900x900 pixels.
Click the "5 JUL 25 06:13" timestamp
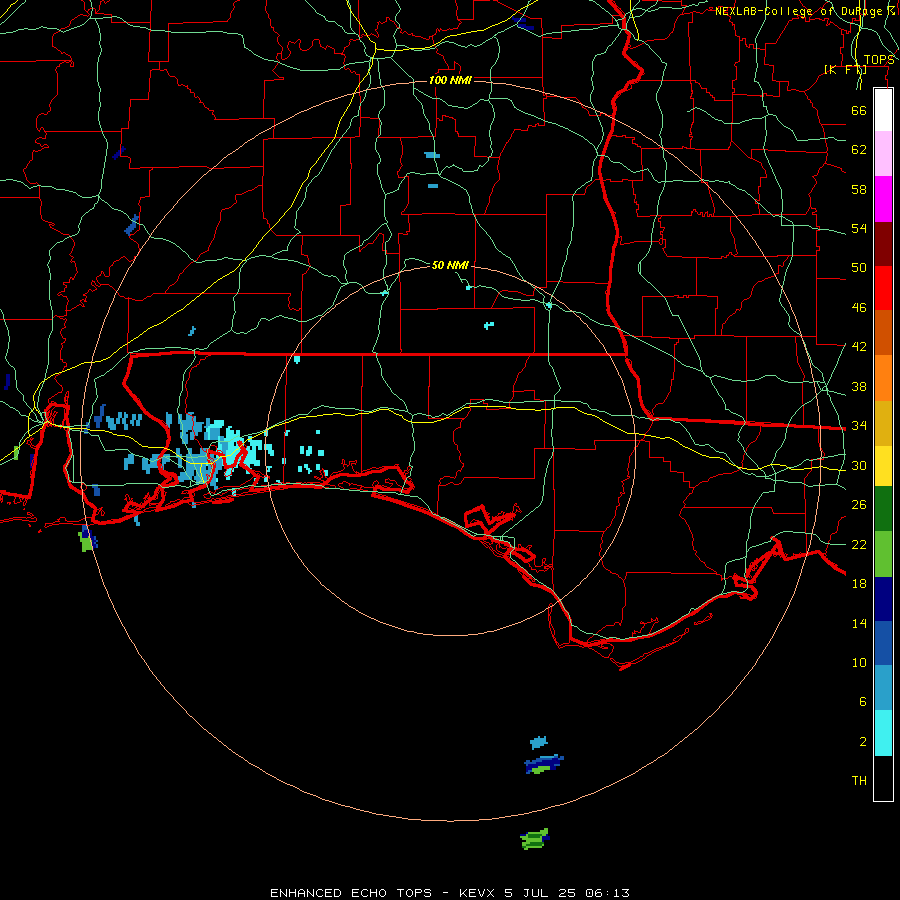pyautogui.click(x=567, y=893)
